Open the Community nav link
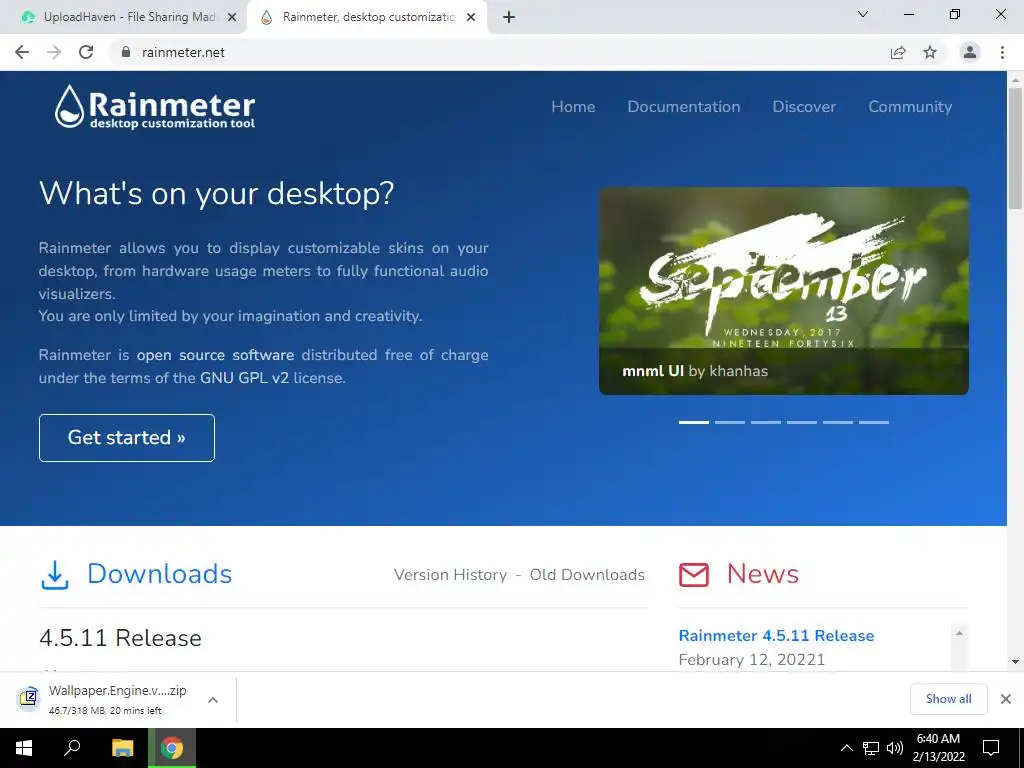Image resolution: width=1024 pixels, height=768 pixels. click(x=910, y=106)
